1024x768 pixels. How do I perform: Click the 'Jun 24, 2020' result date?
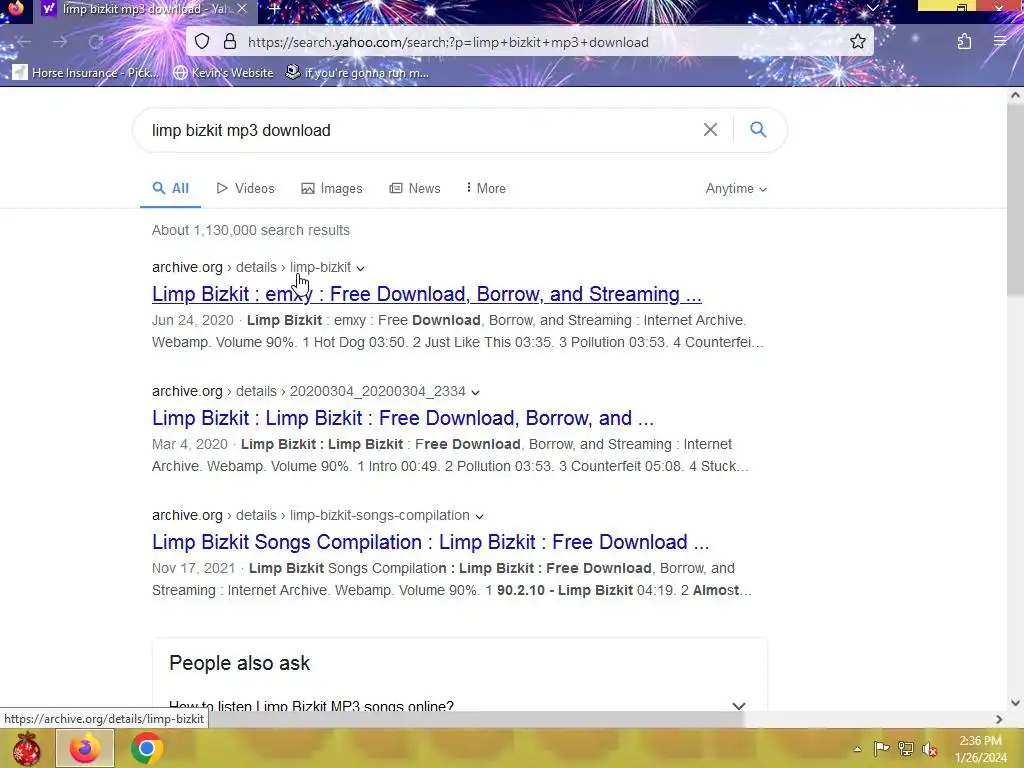[x=193, y=320]
